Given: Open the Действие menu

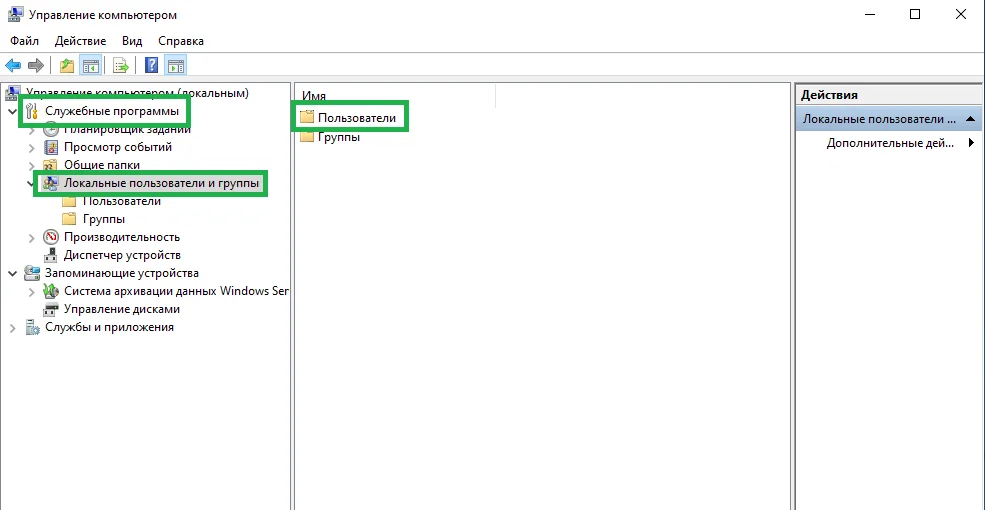Looking at the screenshot, I should [x=80, y=41].
